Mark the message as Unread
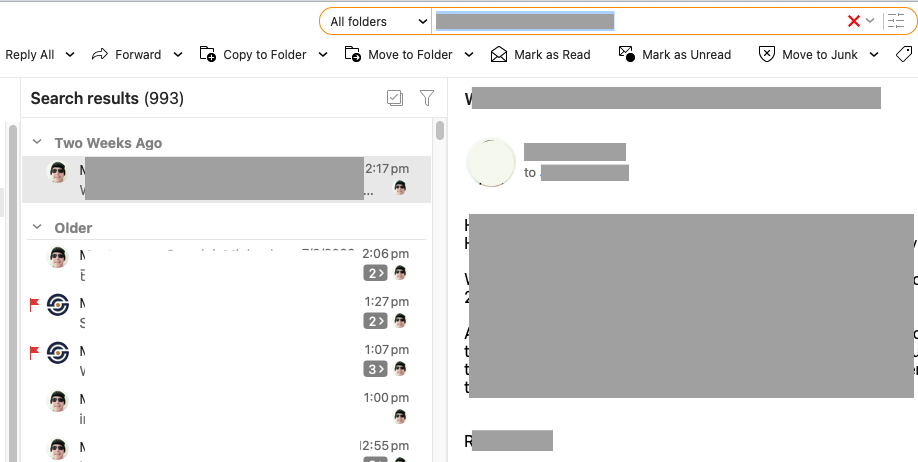The width and height of the screenshot is (918, 462). click(x=675, y=55)
